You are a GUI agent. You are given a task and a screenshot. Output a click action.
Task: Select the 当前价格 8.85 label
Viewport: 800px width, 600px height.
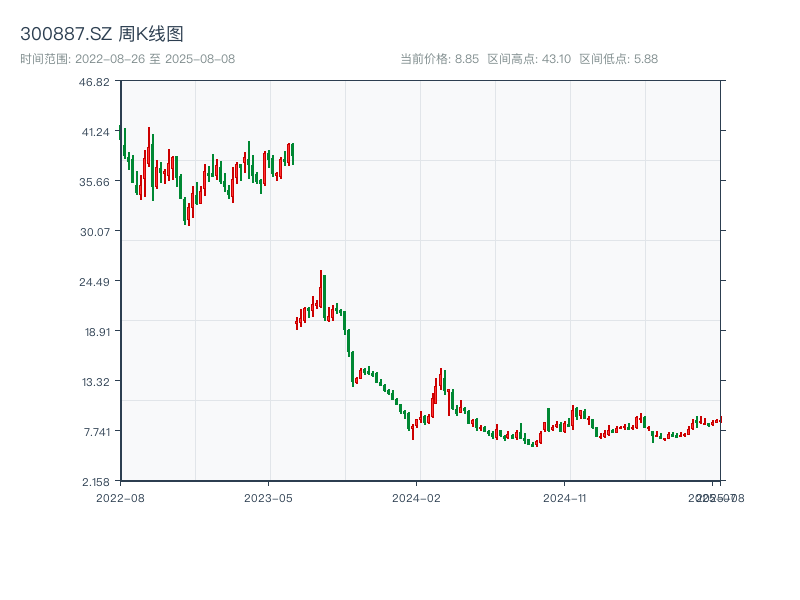(439, 59)
